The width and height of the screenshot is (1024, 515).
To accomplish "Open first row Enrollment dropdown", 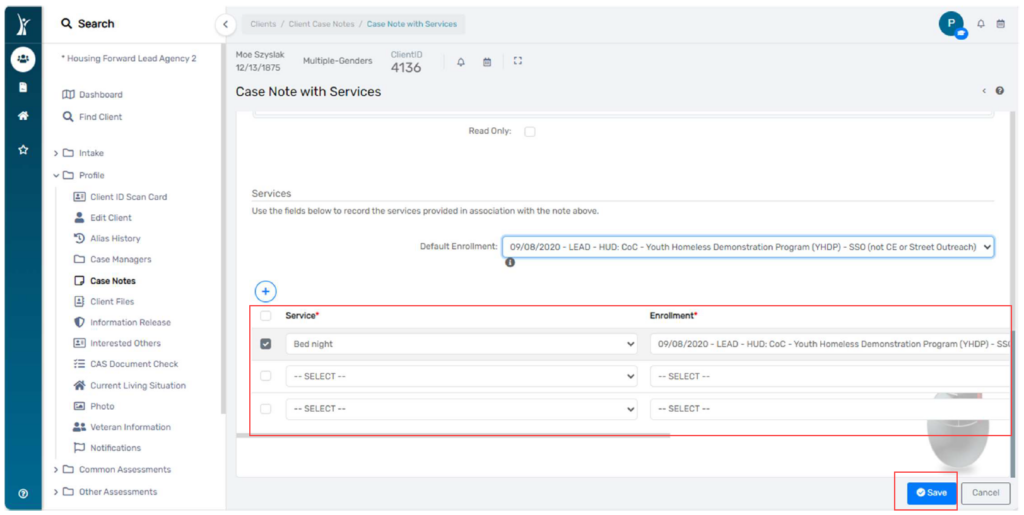I will pyautogui.click(x=829, y=344).
